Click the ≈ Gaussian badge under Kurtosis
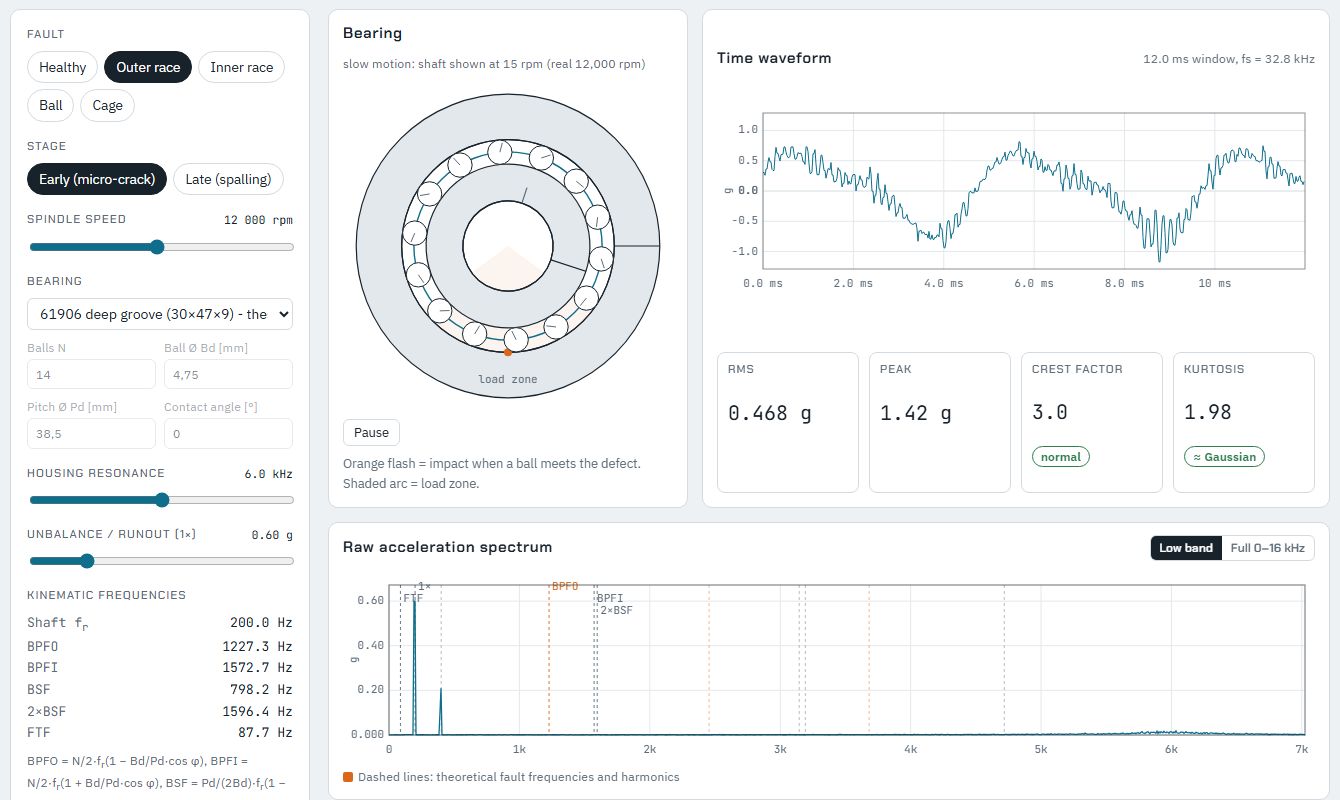The image size is (1340, 800). click(x=1225, y=457)
